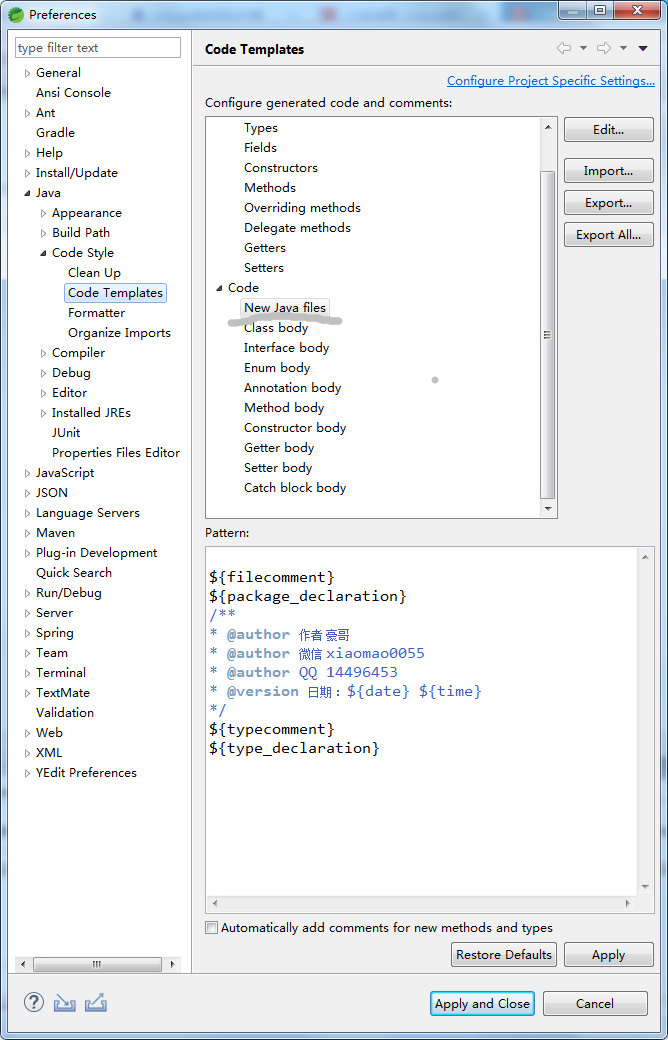The image size is (668, 1040).
Task: Click scroll-down arrow of templates list
Action: click(548, 509)
